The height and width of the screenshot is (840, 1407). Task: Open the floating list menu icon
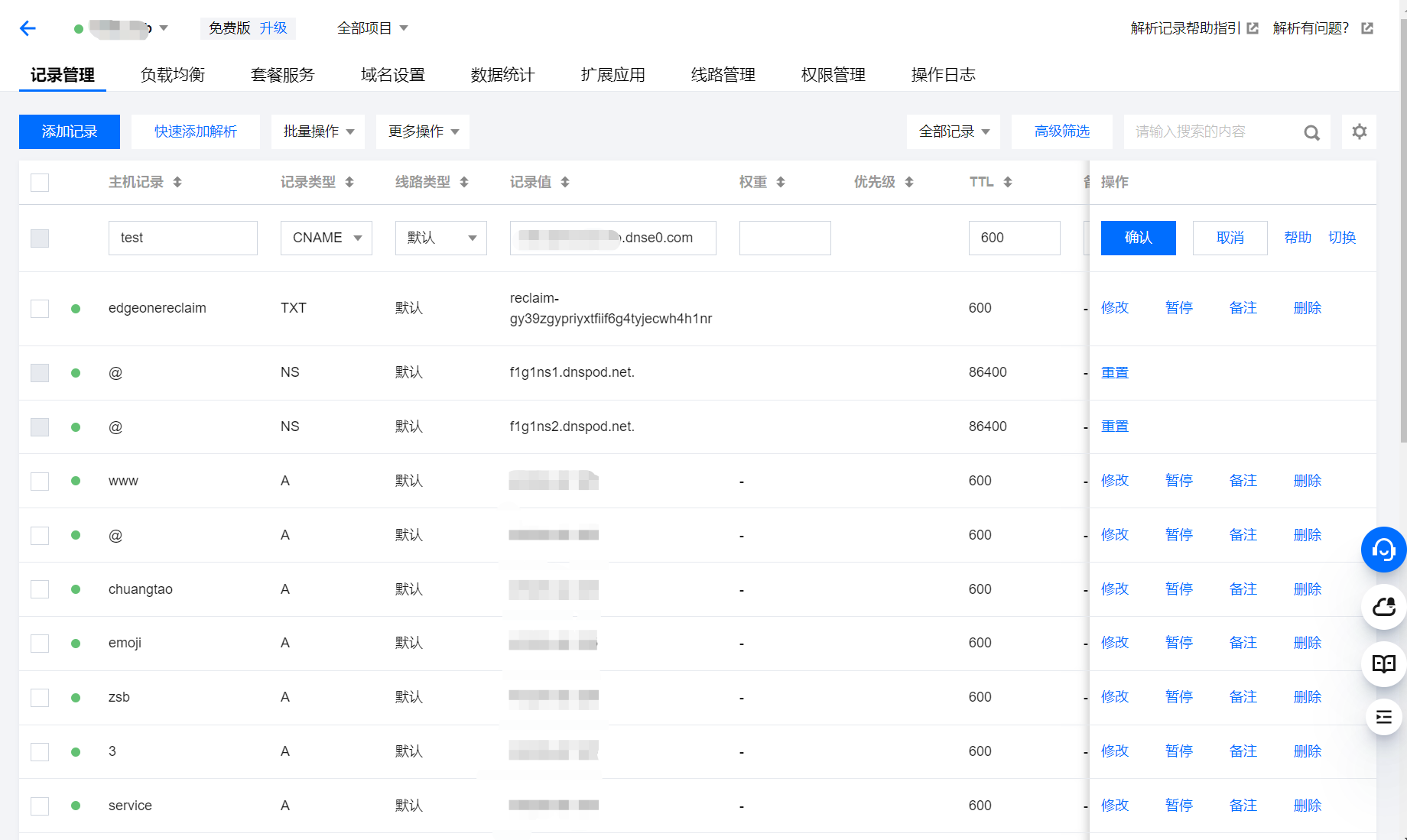point(1383,717)
